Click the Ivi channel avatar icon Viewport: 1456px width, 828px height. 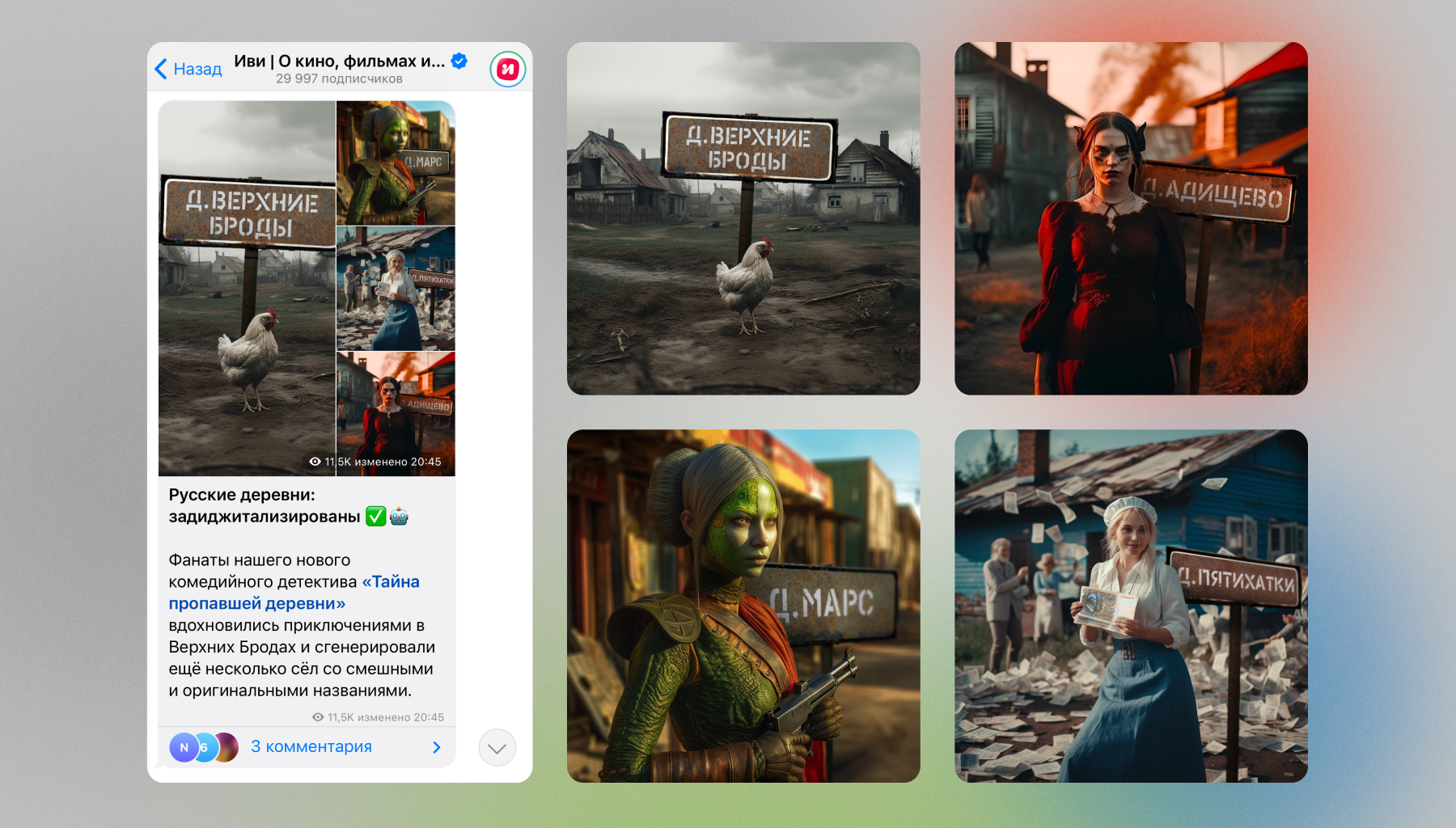click(507, 70)
